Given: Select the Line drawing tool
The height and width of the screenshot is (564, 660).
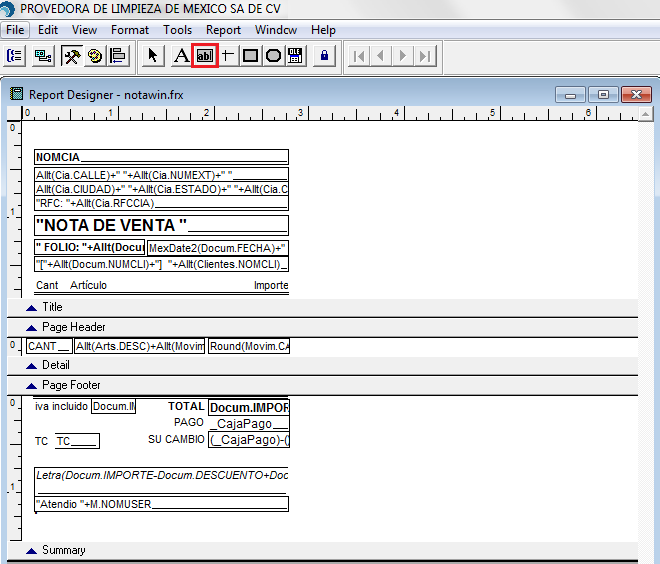Looking at the screenshot, I should 228,56.
